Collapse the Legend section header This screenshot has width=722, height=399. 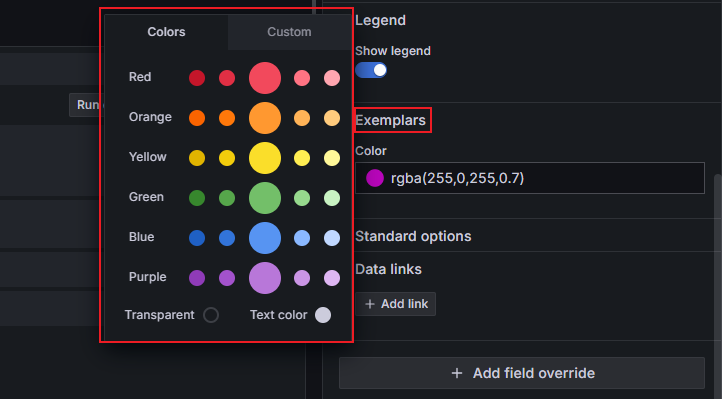click(x=380, y=20)
